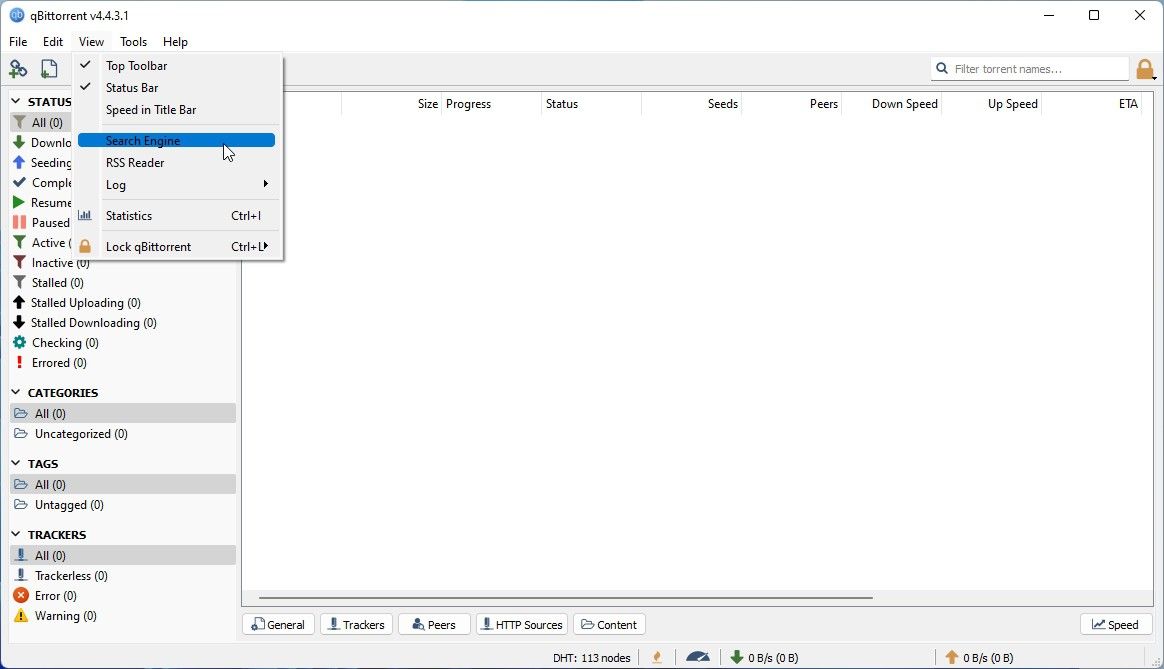Click the Add Torrent File toolbar icon
This screenshot has width=1164, height=669.
[50, 68]
